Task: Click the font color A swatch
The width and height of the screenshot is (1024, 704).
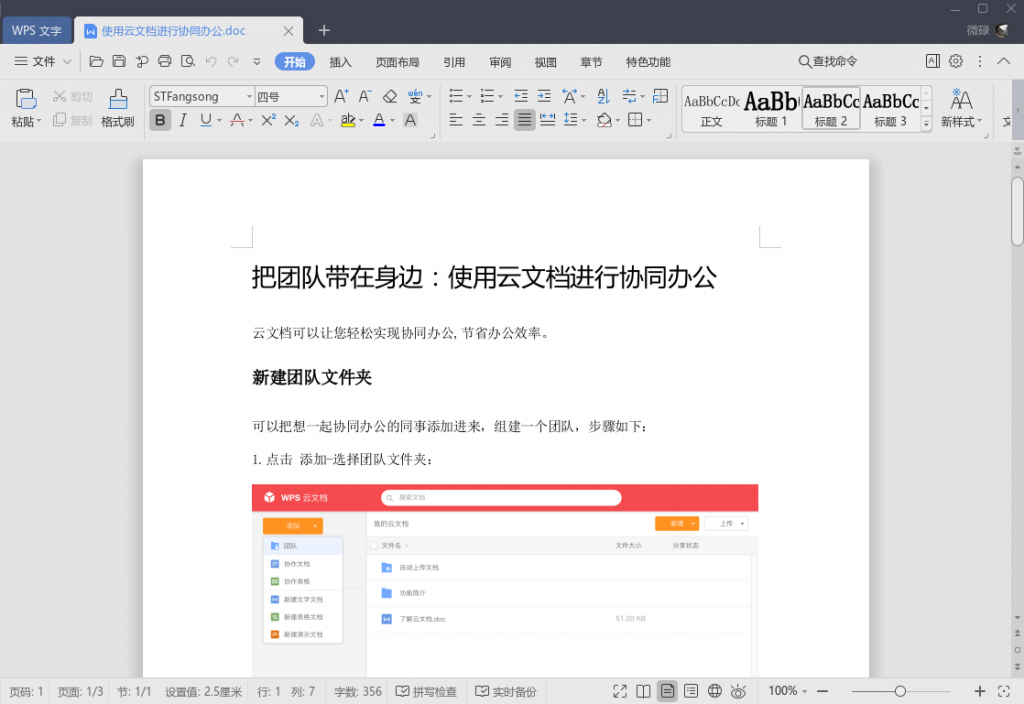Action: 379,120
